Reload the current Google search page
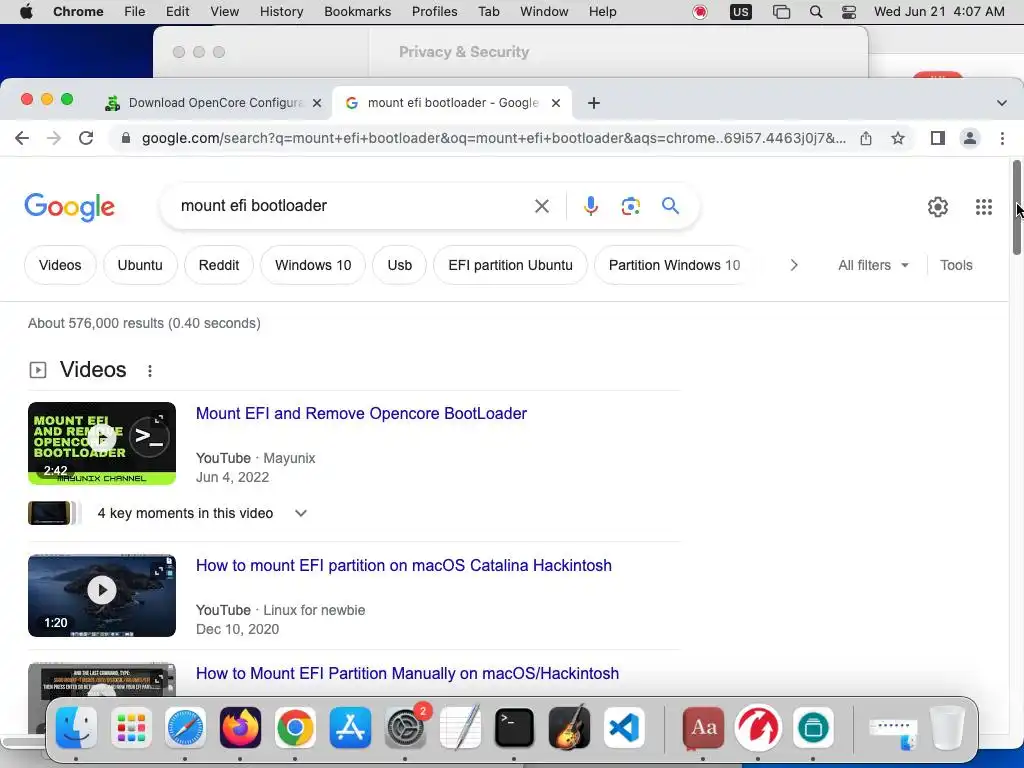The height and width of the screenshot is (768, 1024). 86,138
